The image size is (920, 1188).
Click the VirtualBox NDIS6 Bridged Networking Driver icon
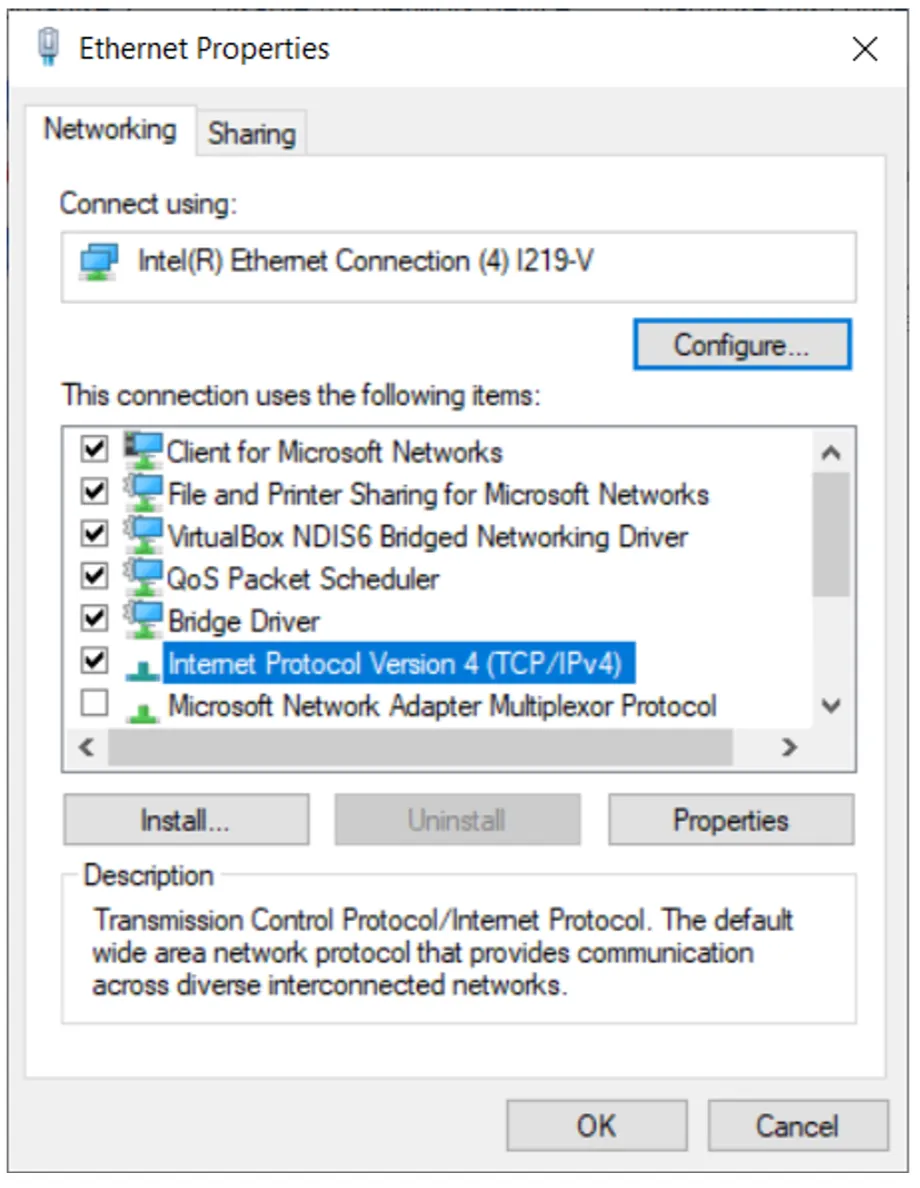click(x=143, y=535)
